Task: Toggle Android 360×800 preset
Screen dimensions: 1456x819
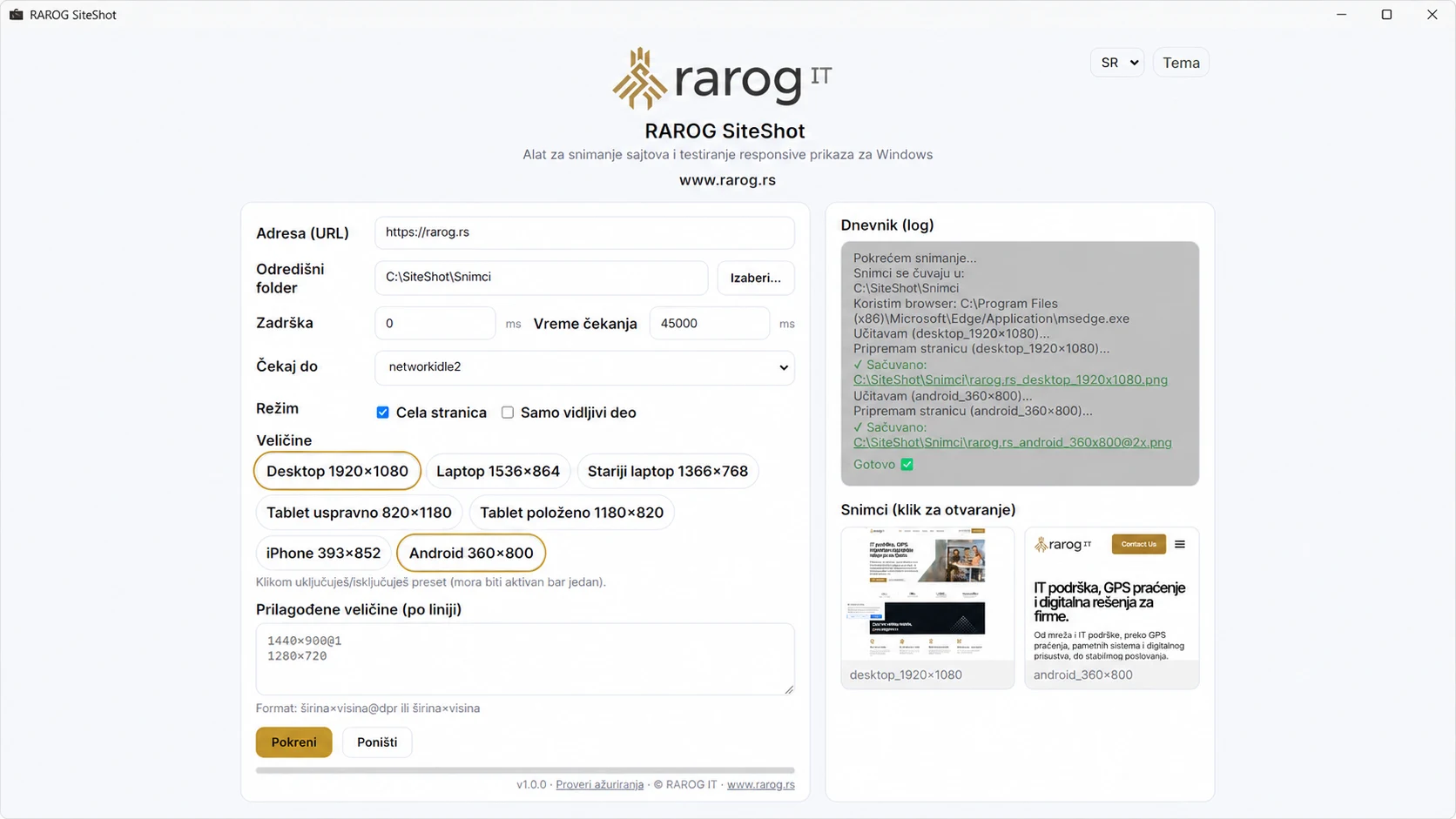Action: pos(471,554)
